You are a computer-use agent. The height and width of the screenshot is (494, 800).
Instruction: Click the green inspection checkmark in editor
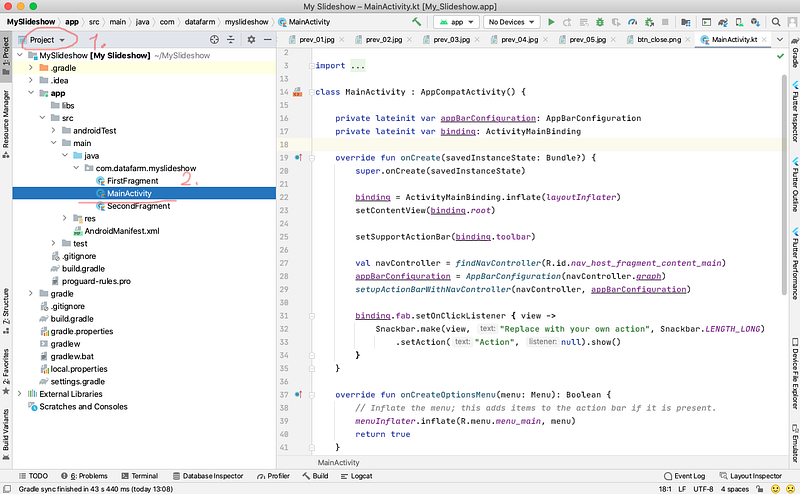(x=780, y=56)
